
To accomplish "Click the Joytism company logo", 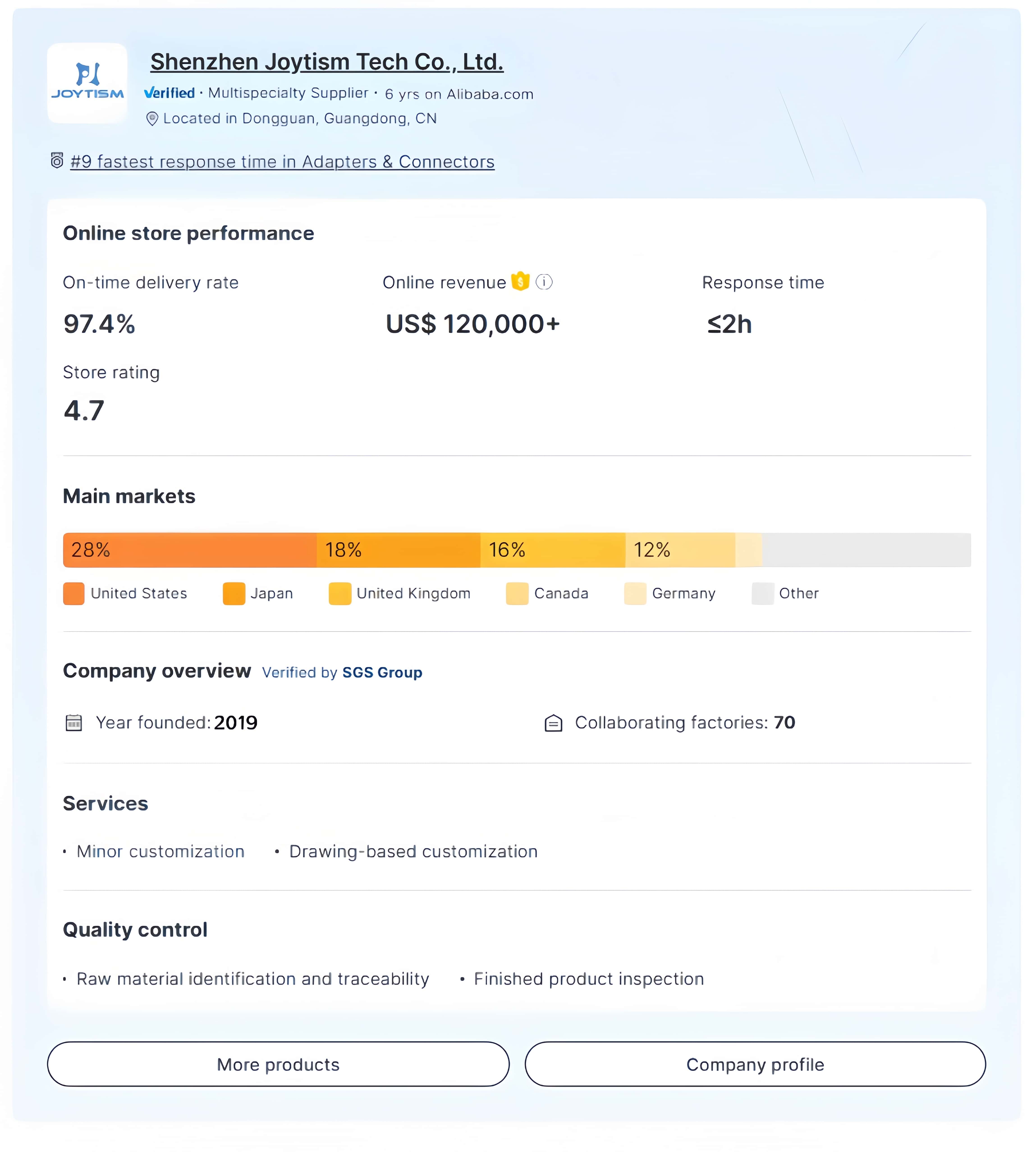I will point(87,83).
